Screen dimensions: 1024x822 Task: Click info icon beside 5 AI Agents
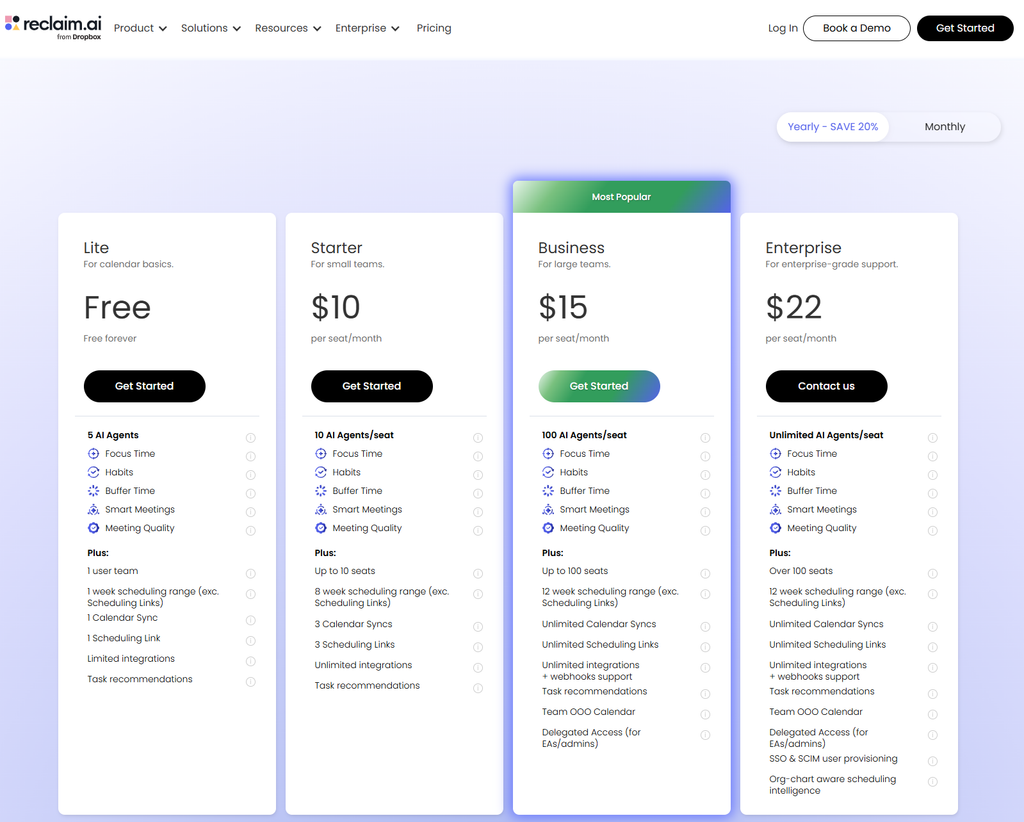click(x=251, y=437)
